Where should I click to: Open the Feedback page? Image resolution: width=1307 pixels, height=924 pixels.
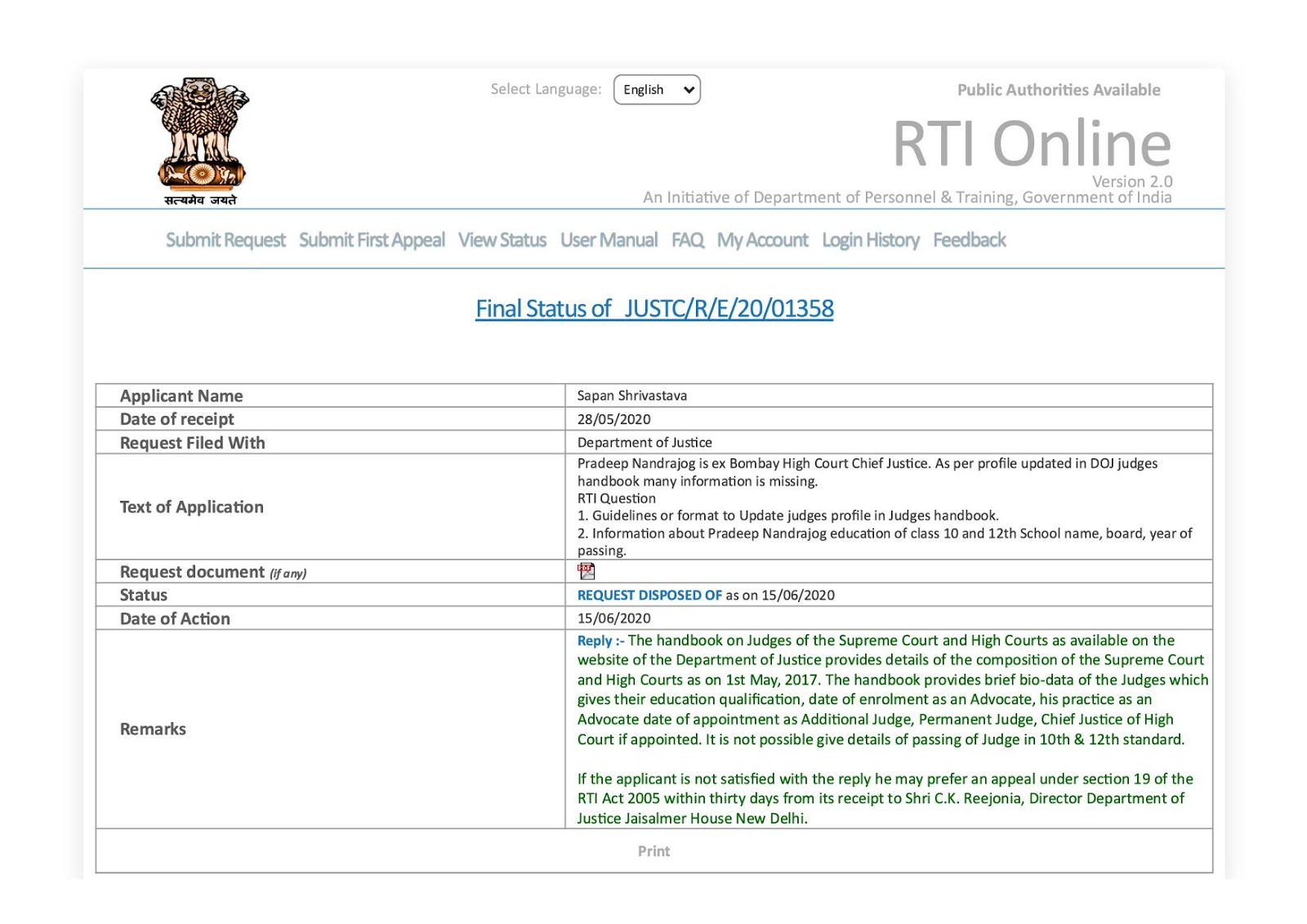point(970,240)
